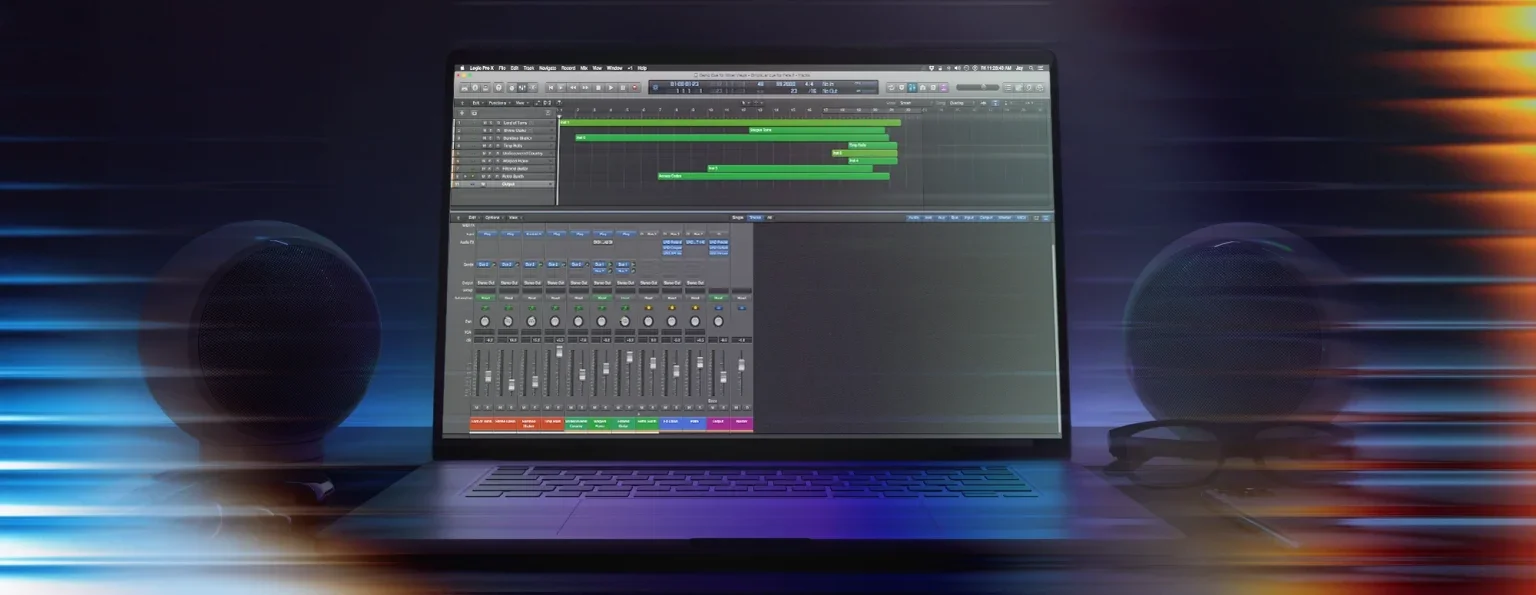Click the Stop transport button
1536x595 pixels.
(x=598, y=88)
